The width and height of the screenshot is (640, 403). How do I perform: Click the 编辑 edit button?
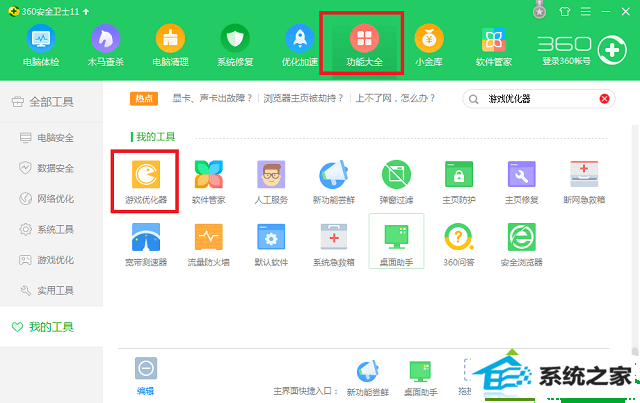pos(146,376)
